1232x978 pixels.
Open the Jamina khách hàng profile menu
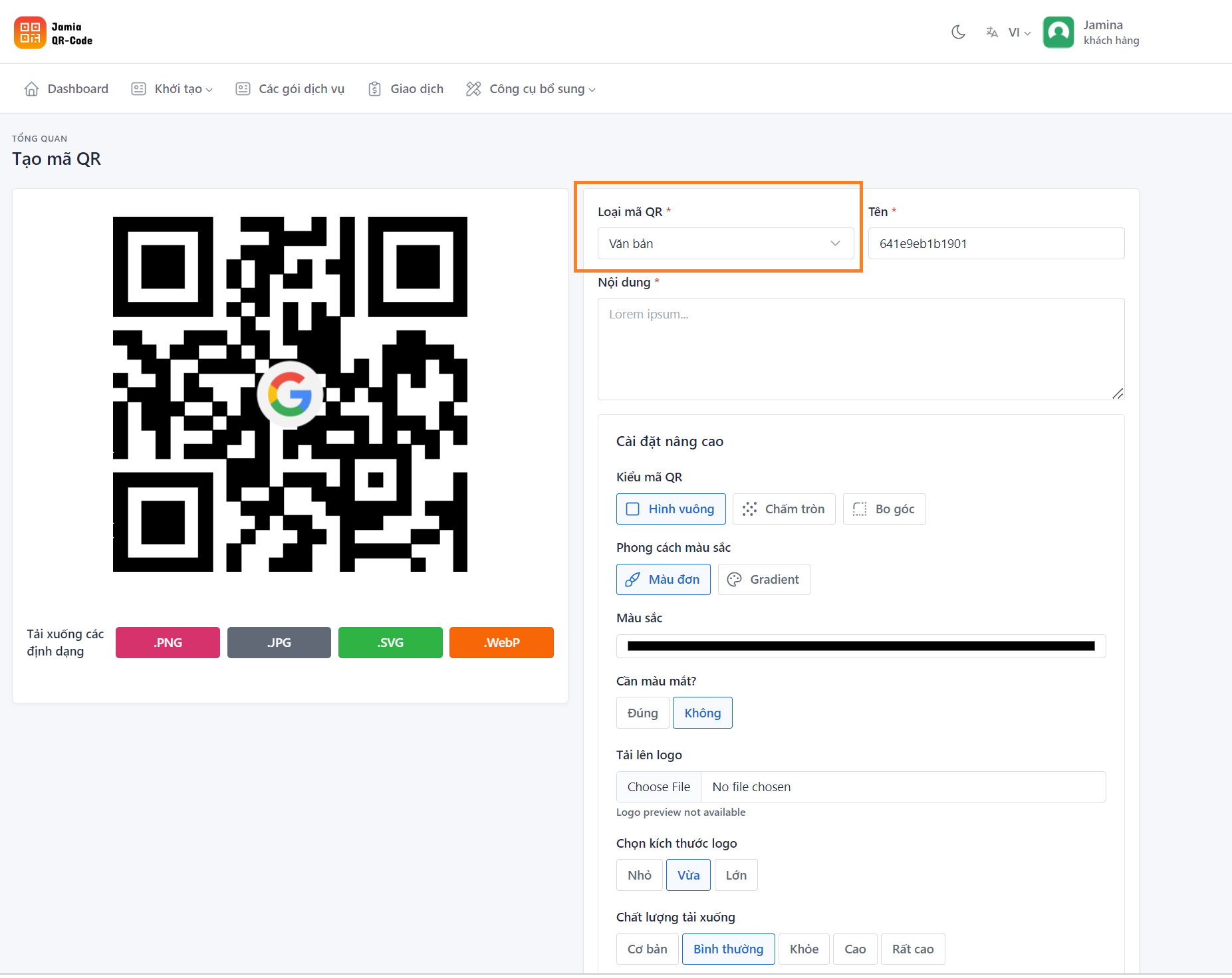click(x=1092, y=32)
